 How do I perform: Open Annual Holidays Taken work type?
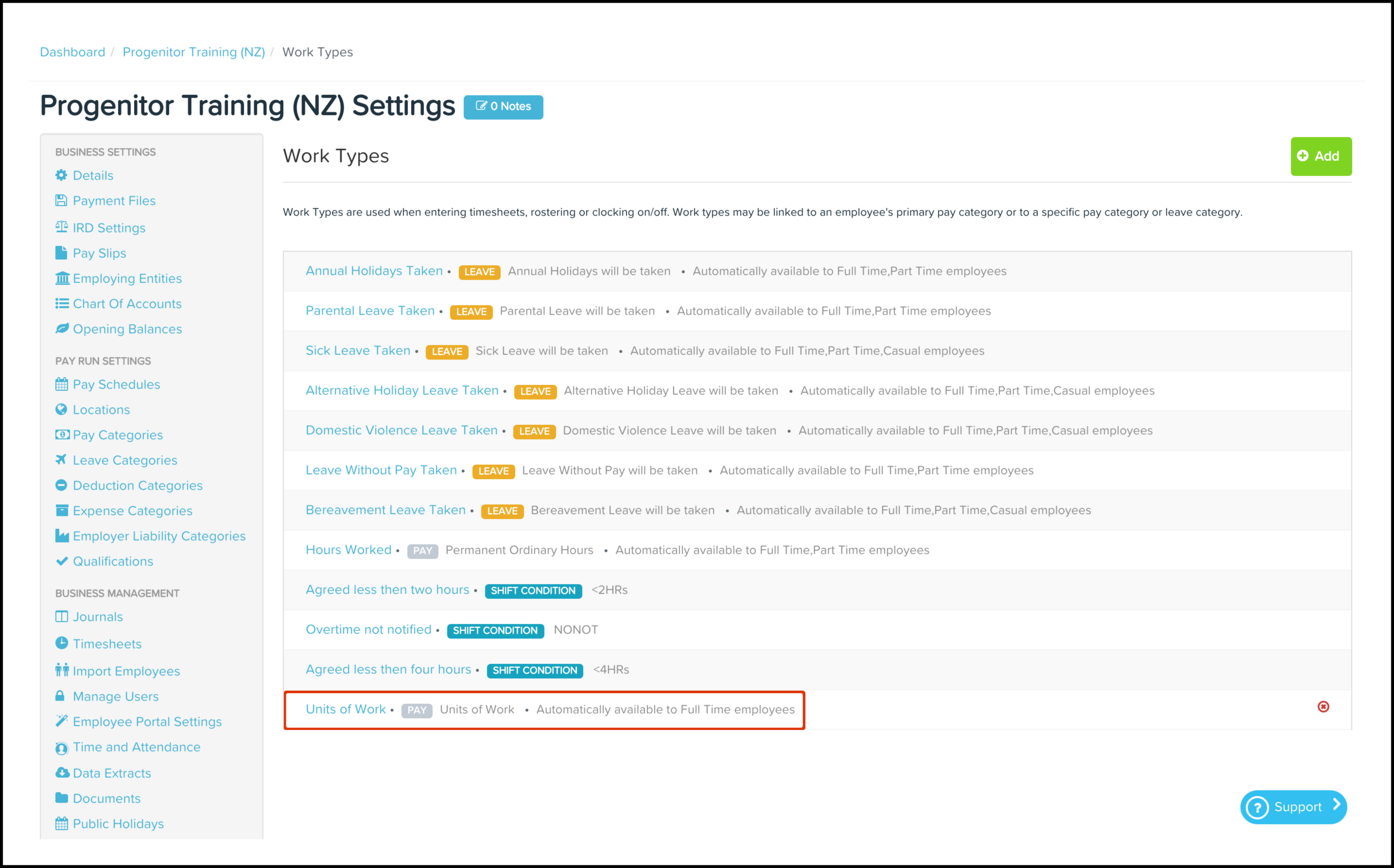(x=374, y=271)
